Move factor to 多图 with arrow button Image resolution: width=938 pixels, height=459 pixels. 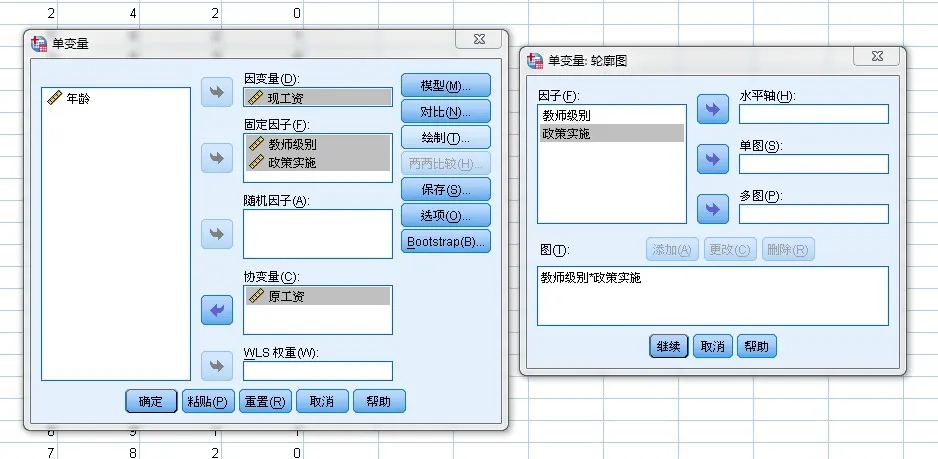(x=712, y=209)
